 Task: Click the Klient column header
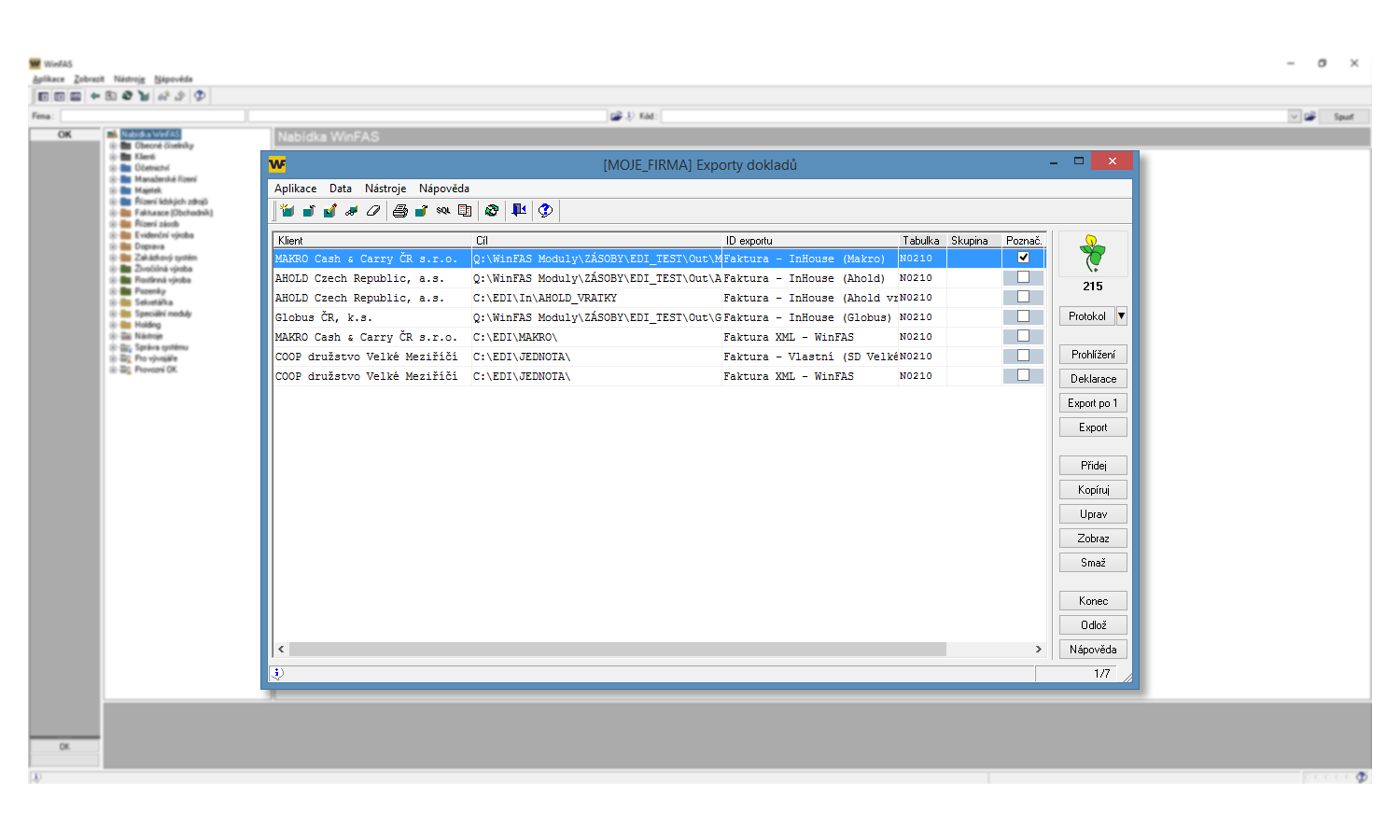click(x=372, y=241)
